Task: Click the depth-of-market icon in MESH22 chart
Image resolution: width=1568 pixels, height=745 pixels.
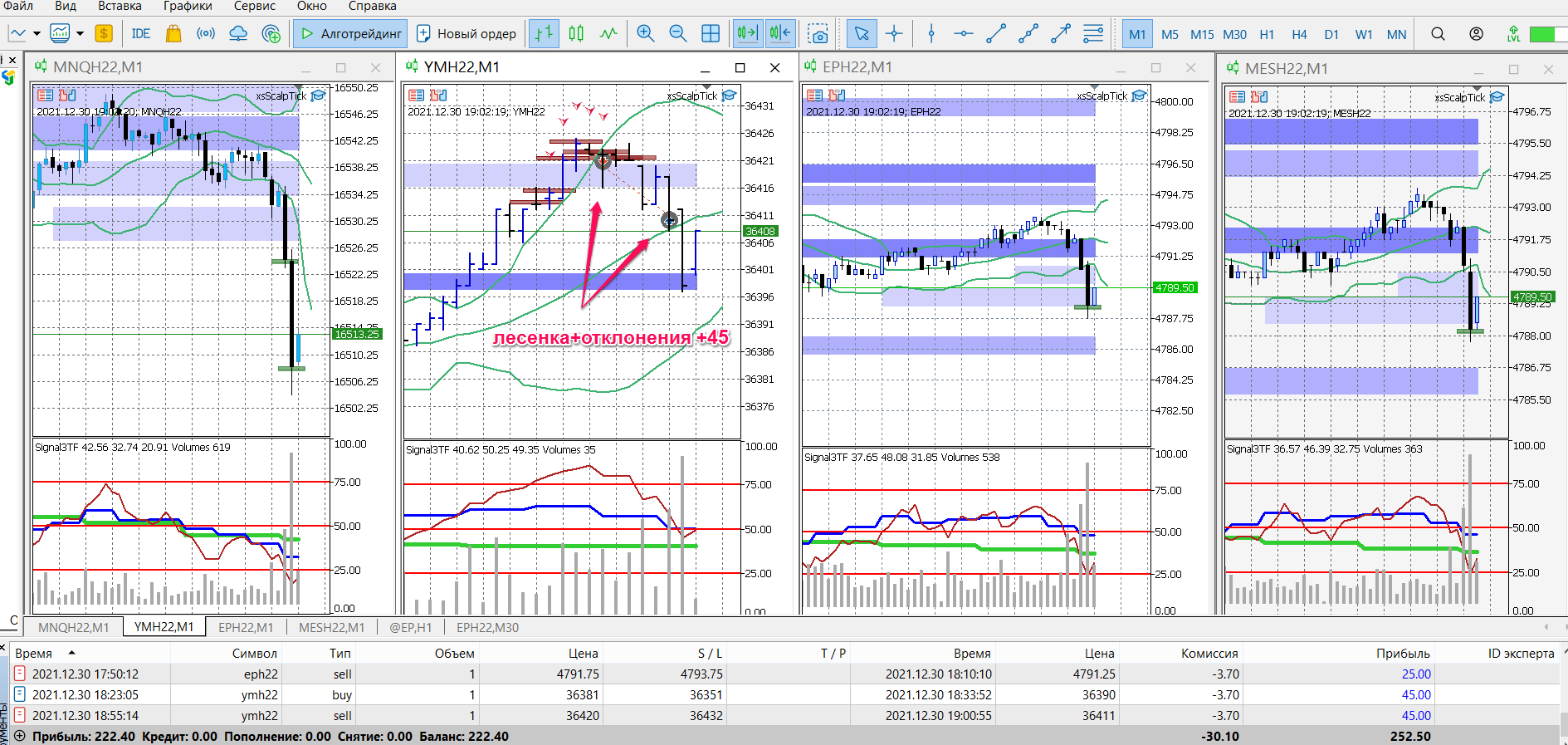Action: [1237, 96]
